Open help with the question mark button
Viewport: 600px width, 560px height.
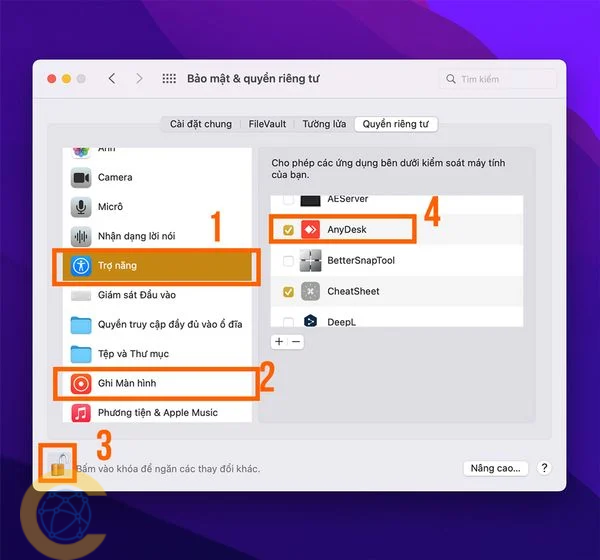tap(544, 468)
